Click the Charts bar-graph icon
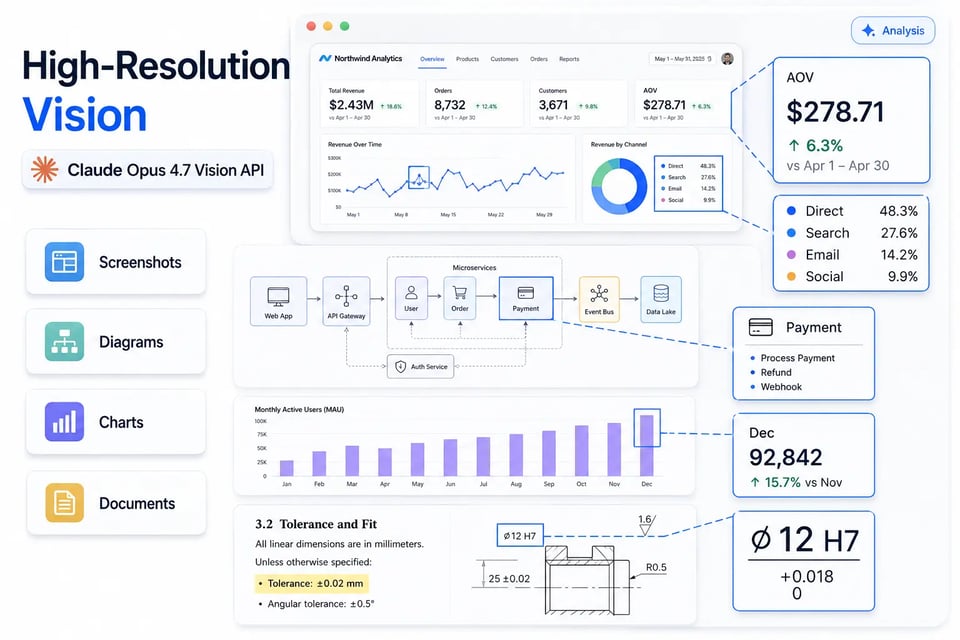The height and width of the screenshot is (640, 960). click(x=64, y=421)
